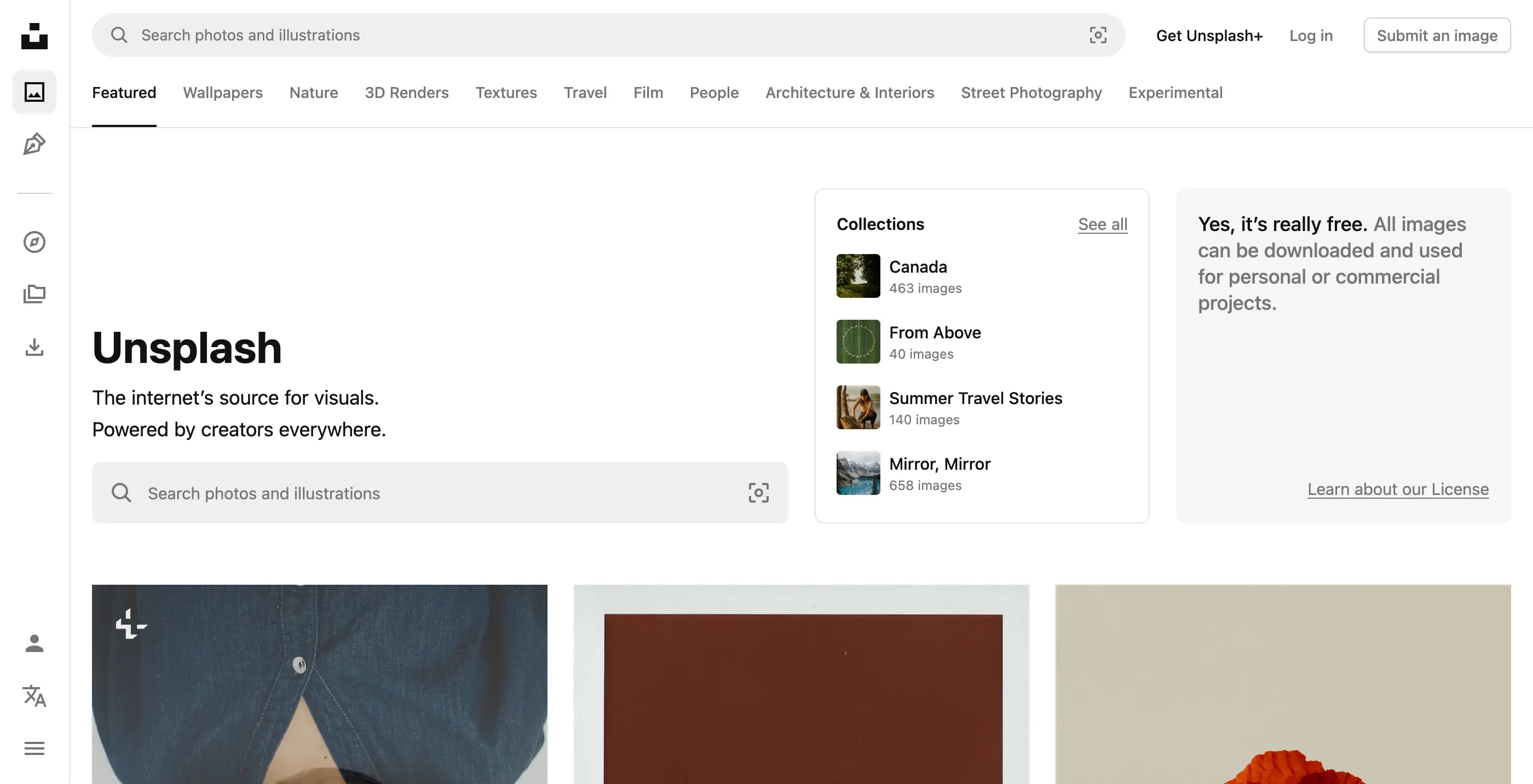
Task: Go to the Travel tab
Action: coord(585,93)
